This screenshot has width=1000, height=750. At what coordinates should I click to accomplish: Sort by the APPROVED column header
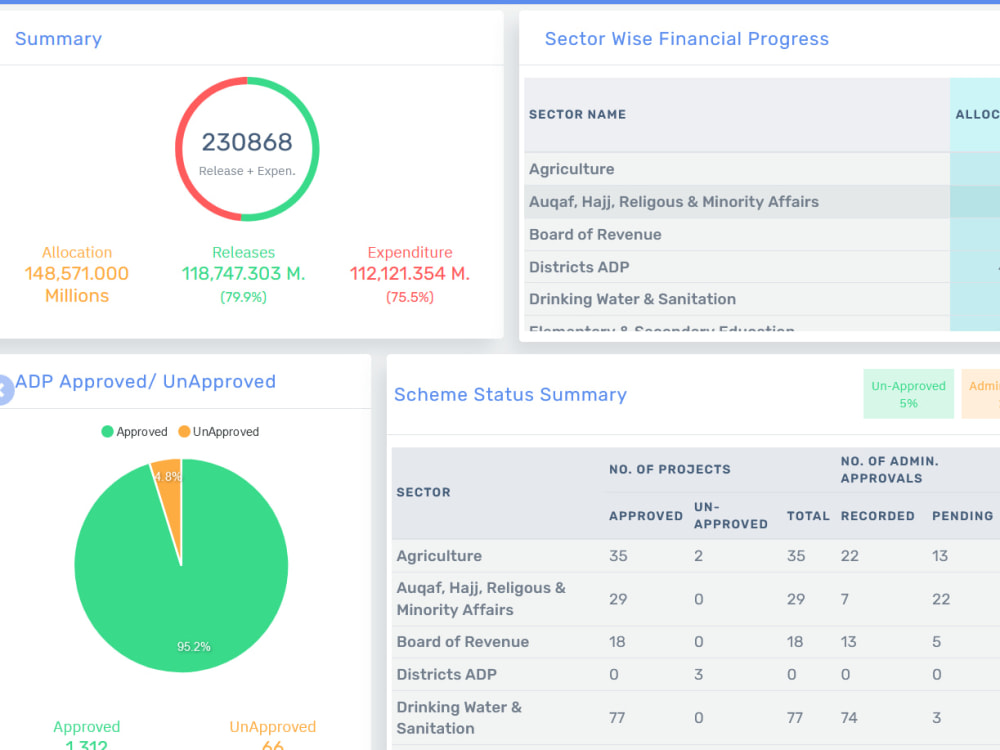645,516
